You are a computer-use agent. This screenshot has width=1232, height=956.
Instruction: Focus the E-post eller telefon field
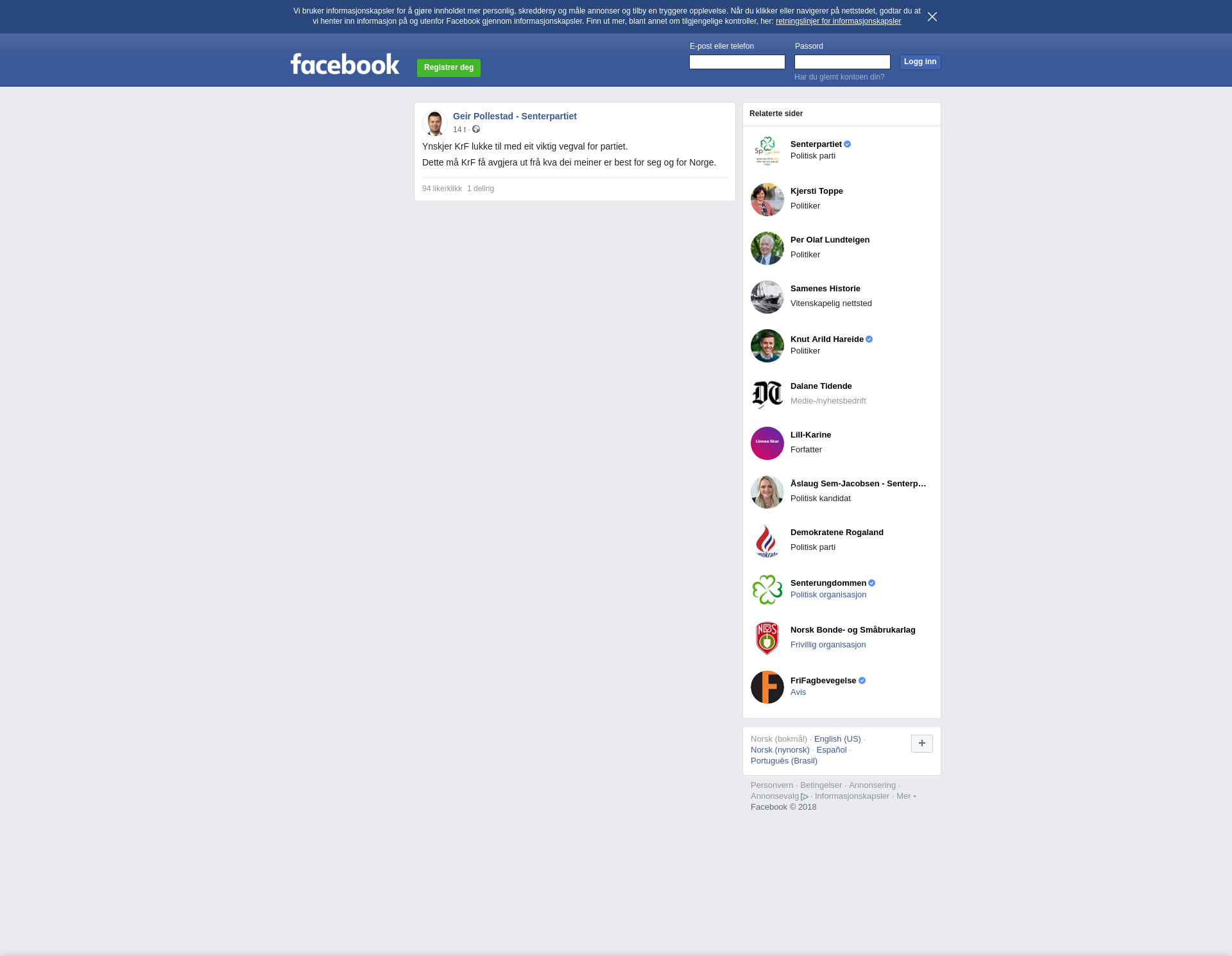(x=737, y=62)
